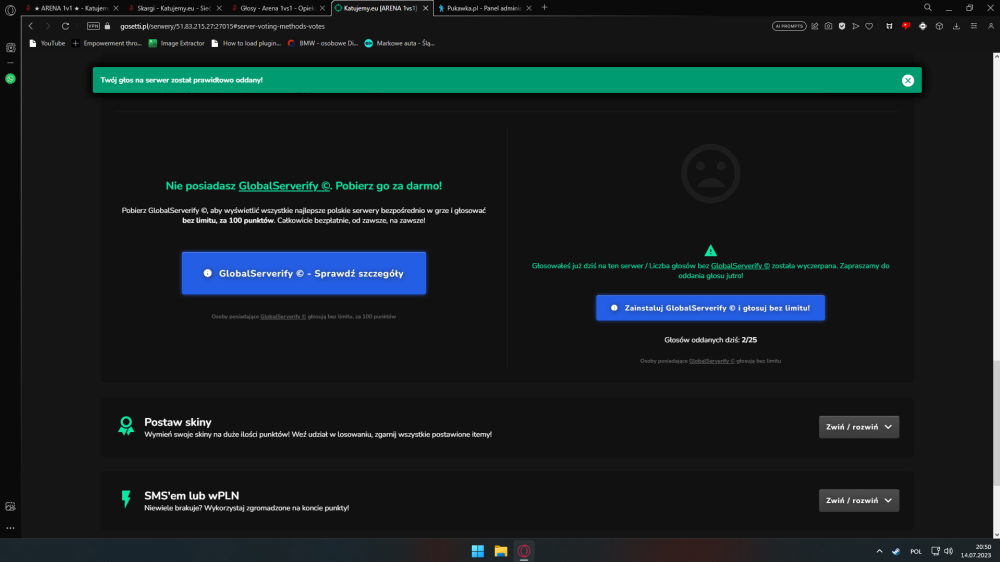The width and height of the screenshot is (1000, 562).
Task: Open the white round extension icon
Action: [923, 26]
